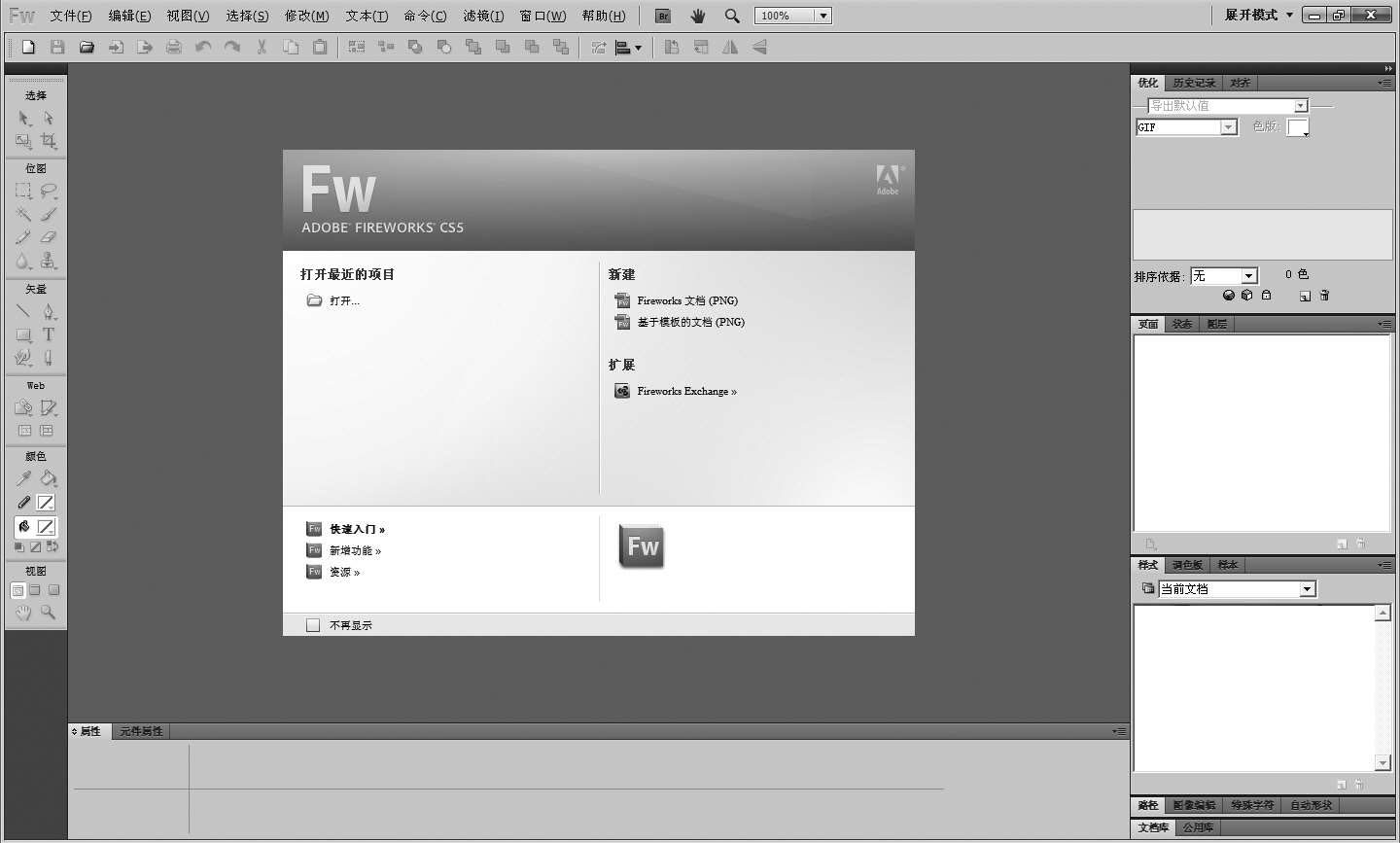Toggle standard screen mode view button
The width and height of the screenshot is (1400, 843).
point(17,590)
